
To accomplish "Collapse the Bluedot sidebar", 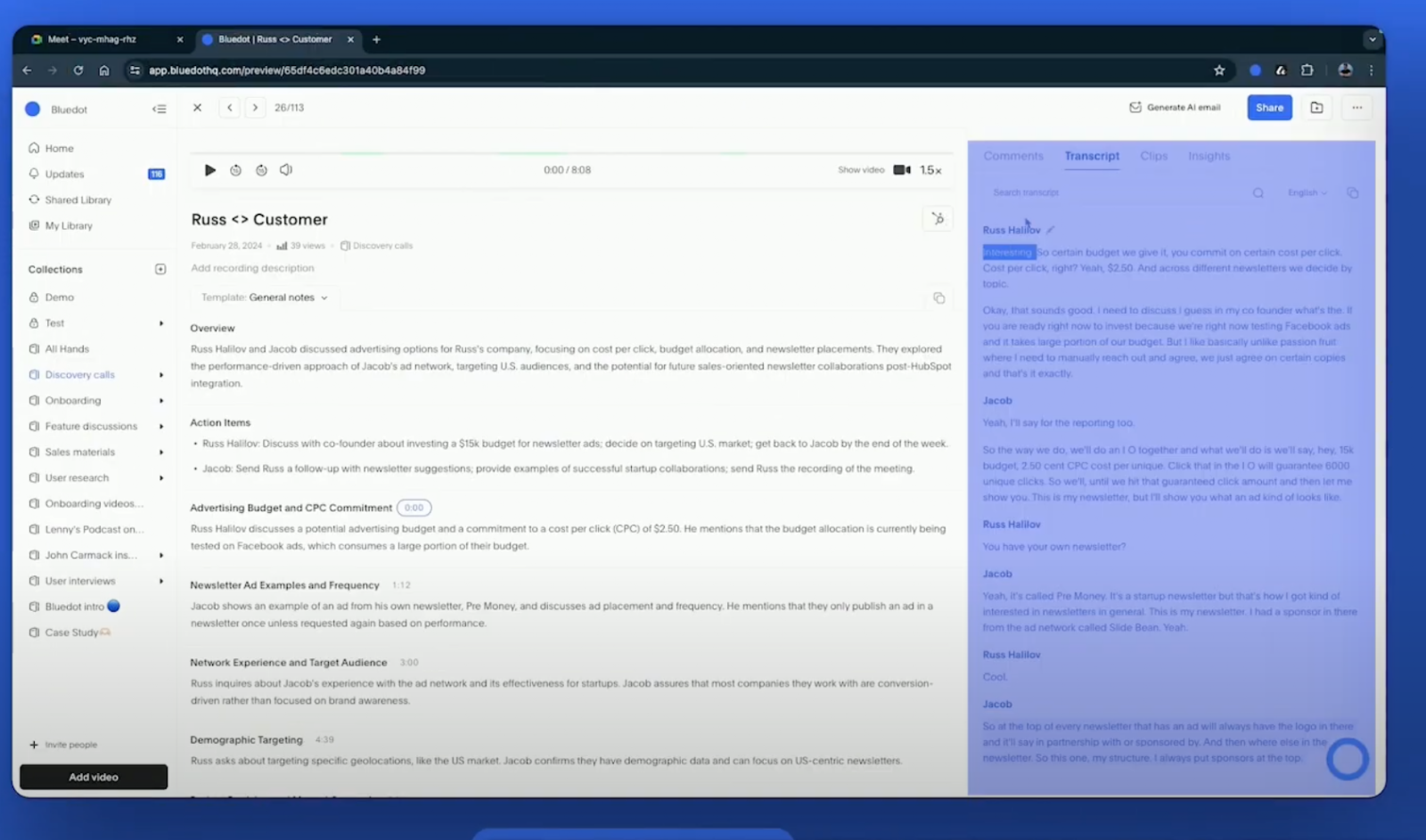I will 160,110.
